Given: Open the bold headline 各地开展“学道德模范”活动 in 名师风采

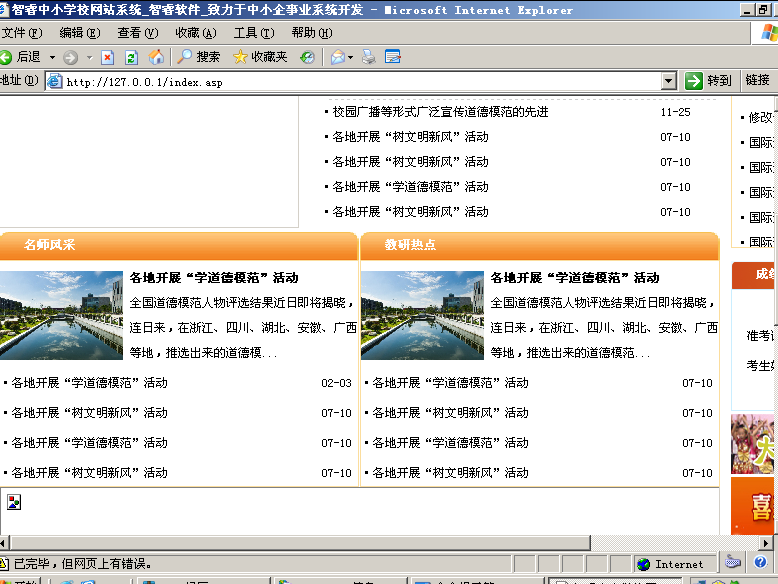Looking at the screenshot, I should (x=214, y=278).
